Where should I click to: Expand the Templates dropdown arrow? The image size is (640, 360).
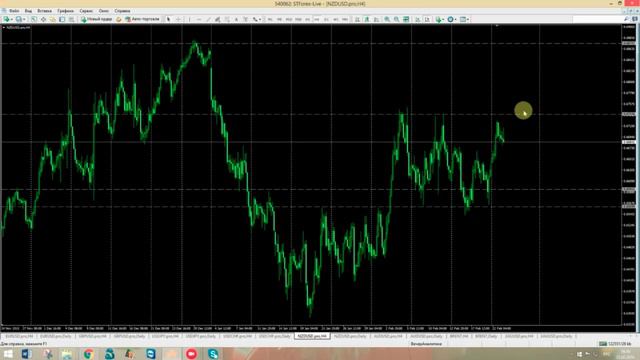468,19
